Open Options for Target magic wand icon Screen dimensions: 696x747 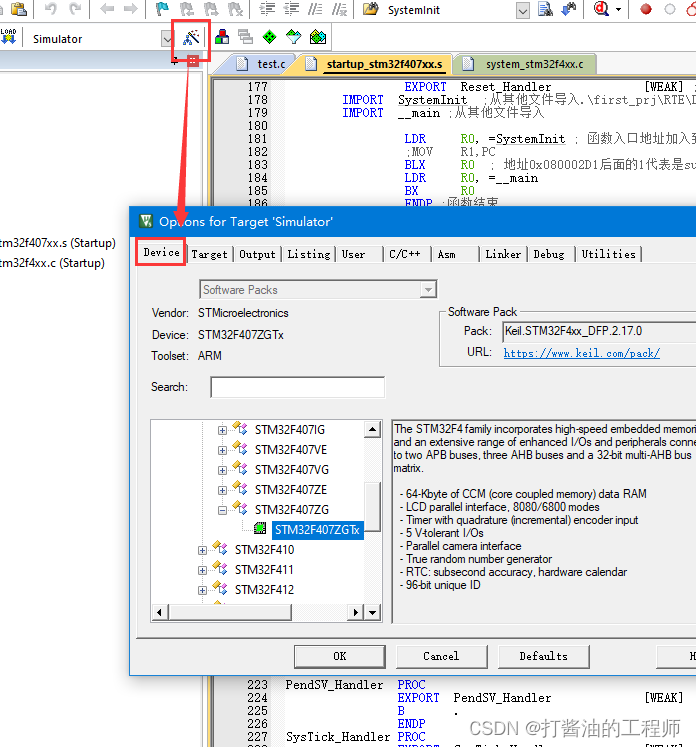191,37
